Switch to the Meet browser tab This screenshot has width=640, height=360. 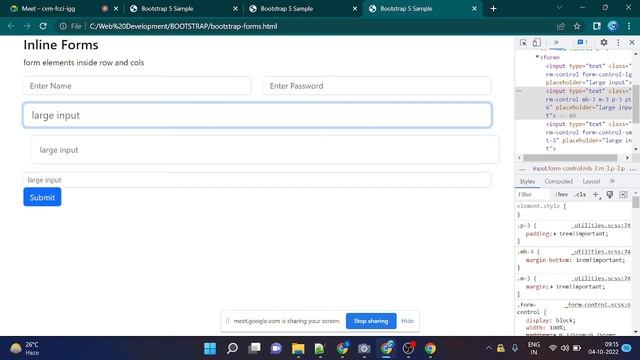click(49, 9)
